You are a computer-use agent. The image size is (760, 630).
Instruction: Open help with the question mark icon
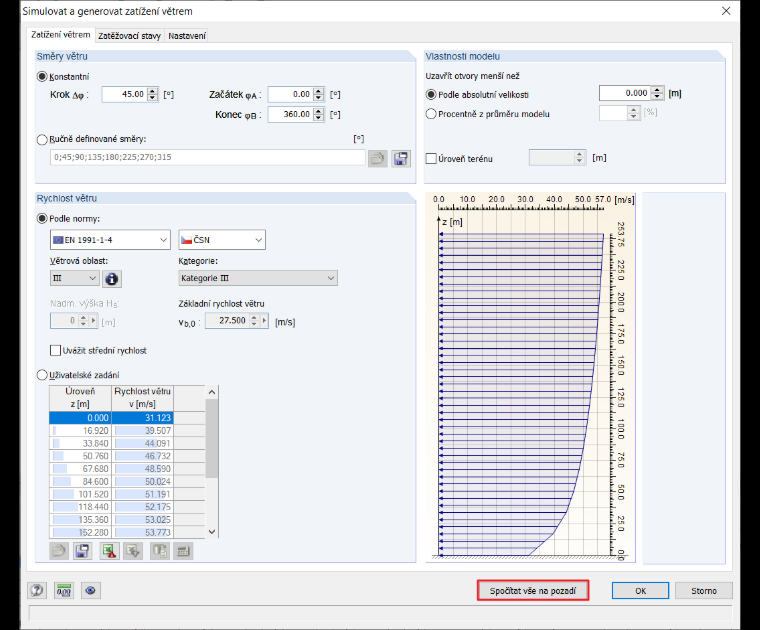pos(37,590)
